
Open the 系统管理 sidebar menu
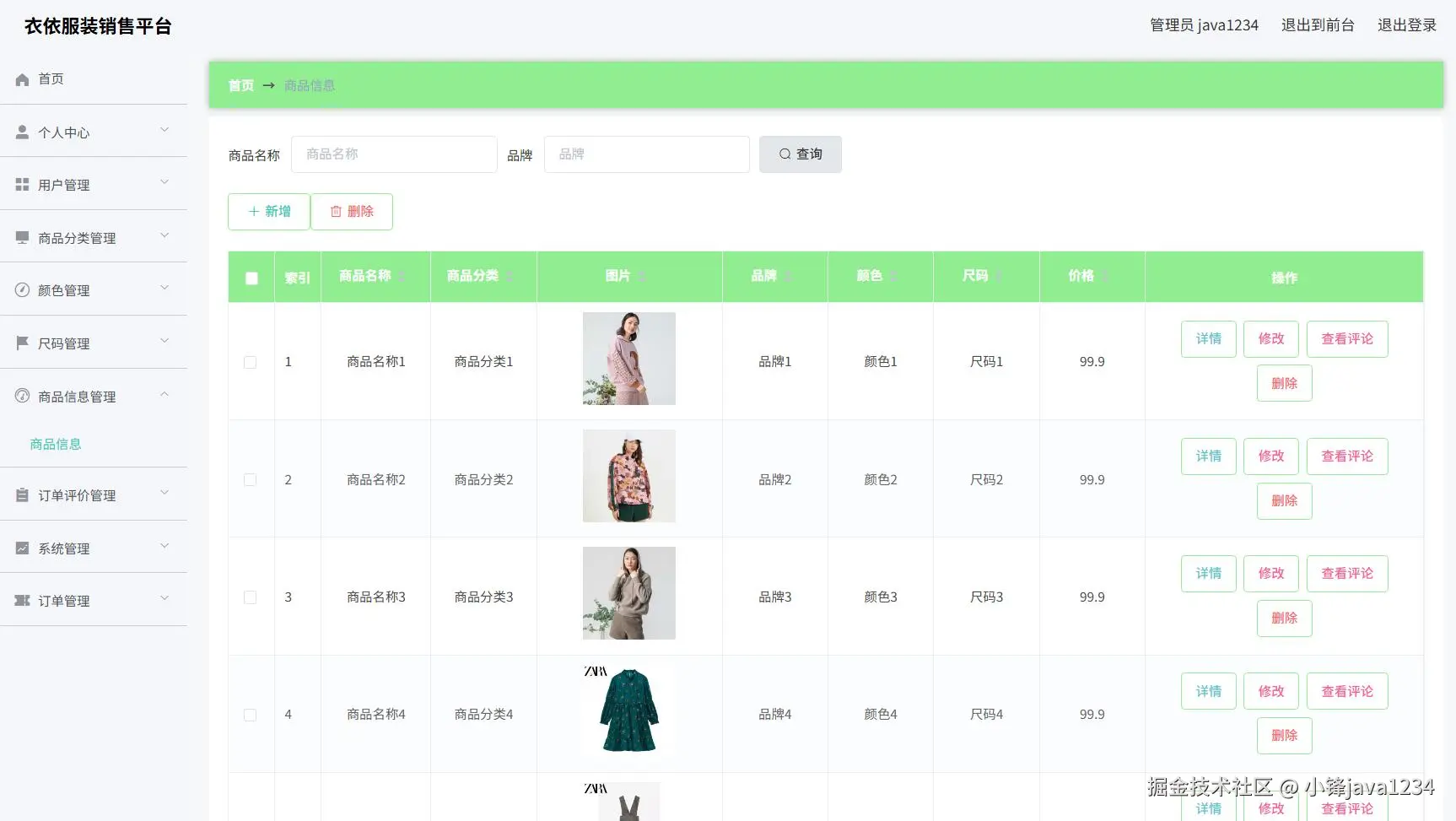click(x=94, y=548)
